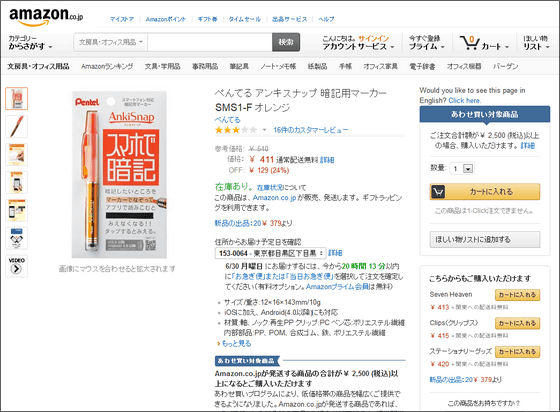Click the カートに入れる main button
This screenshot has height=412, width=560.
[x=485, y=192]
